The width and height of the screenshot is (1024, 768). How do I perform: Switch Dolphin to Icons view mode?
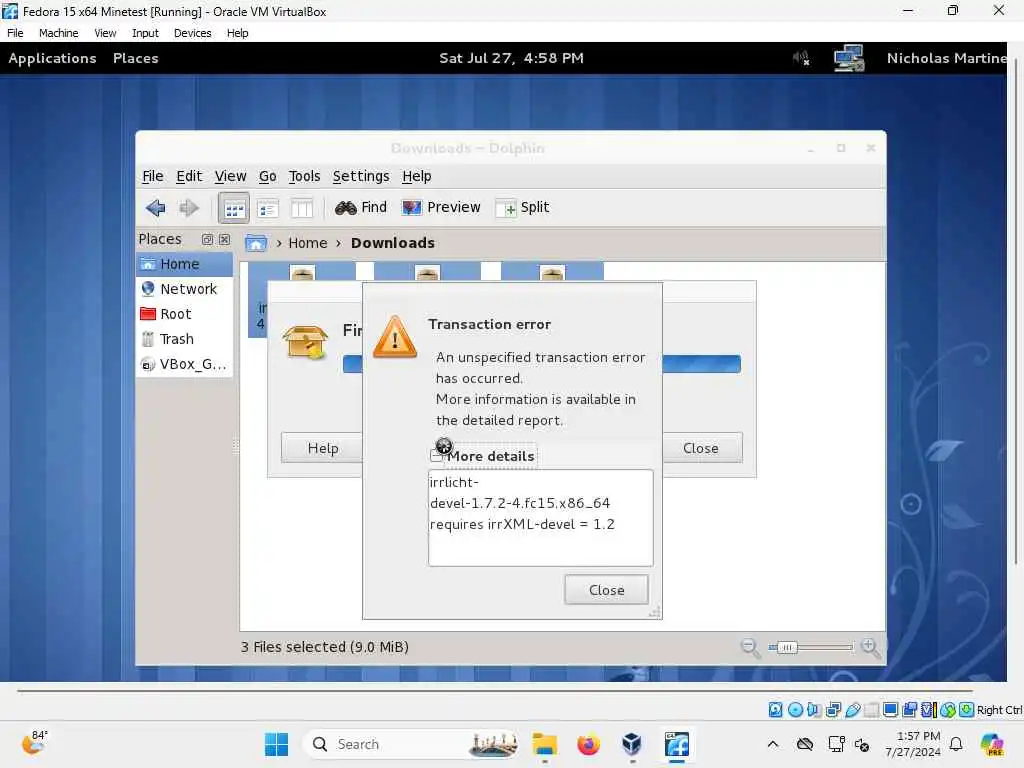pos(234,208)
